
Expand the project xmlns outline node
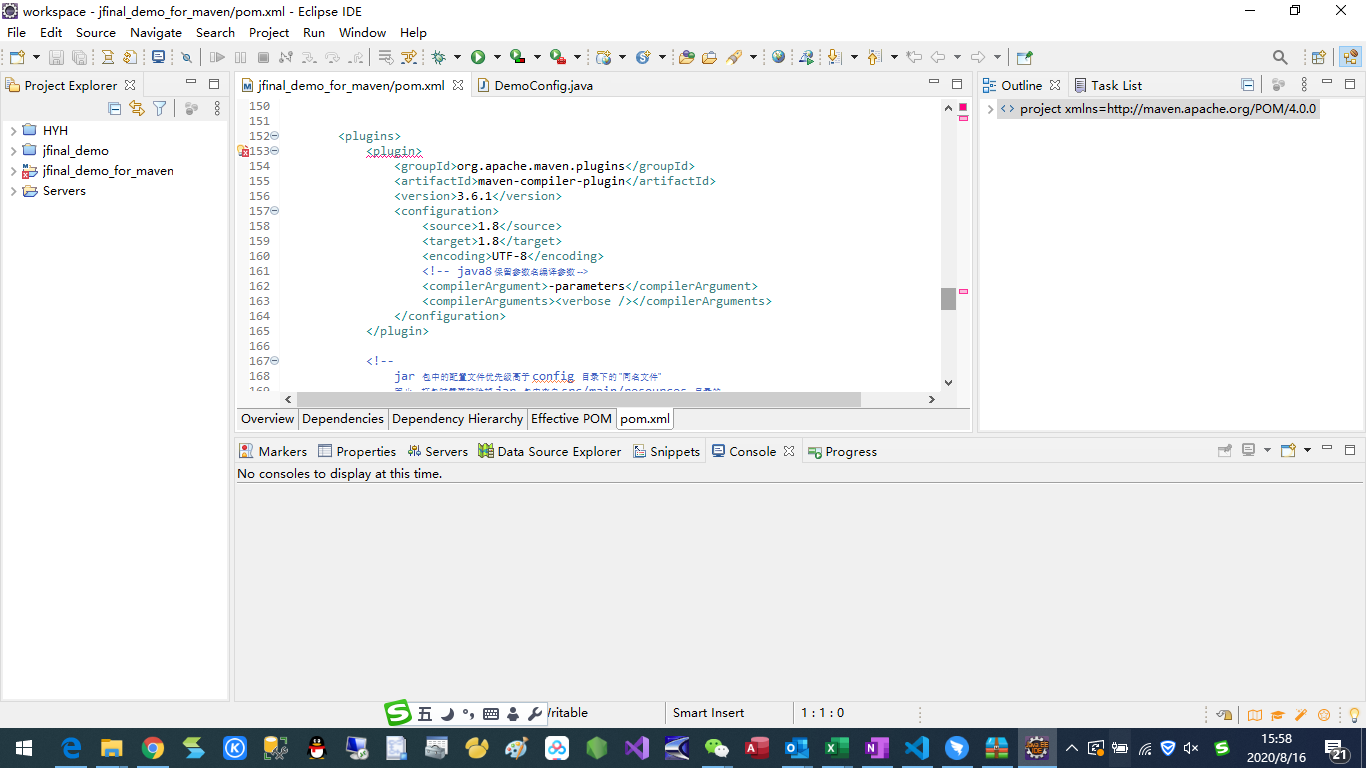990,109
